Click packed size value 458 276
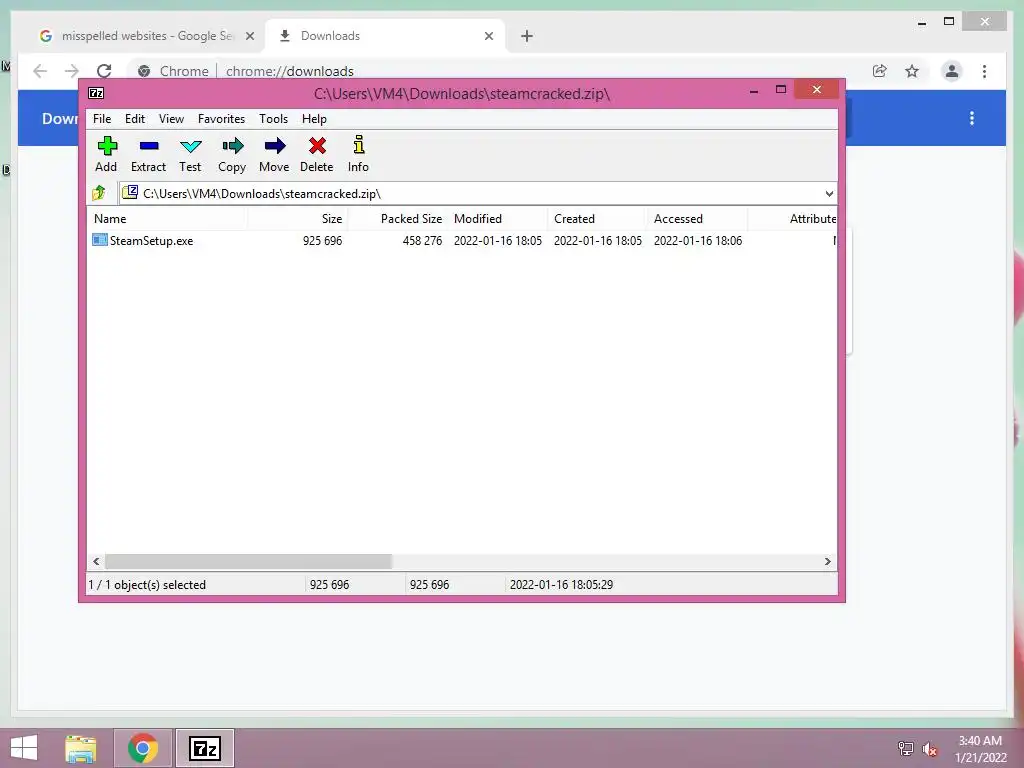This screenshot has height=768, width=1024. click(x=423, y=240)
